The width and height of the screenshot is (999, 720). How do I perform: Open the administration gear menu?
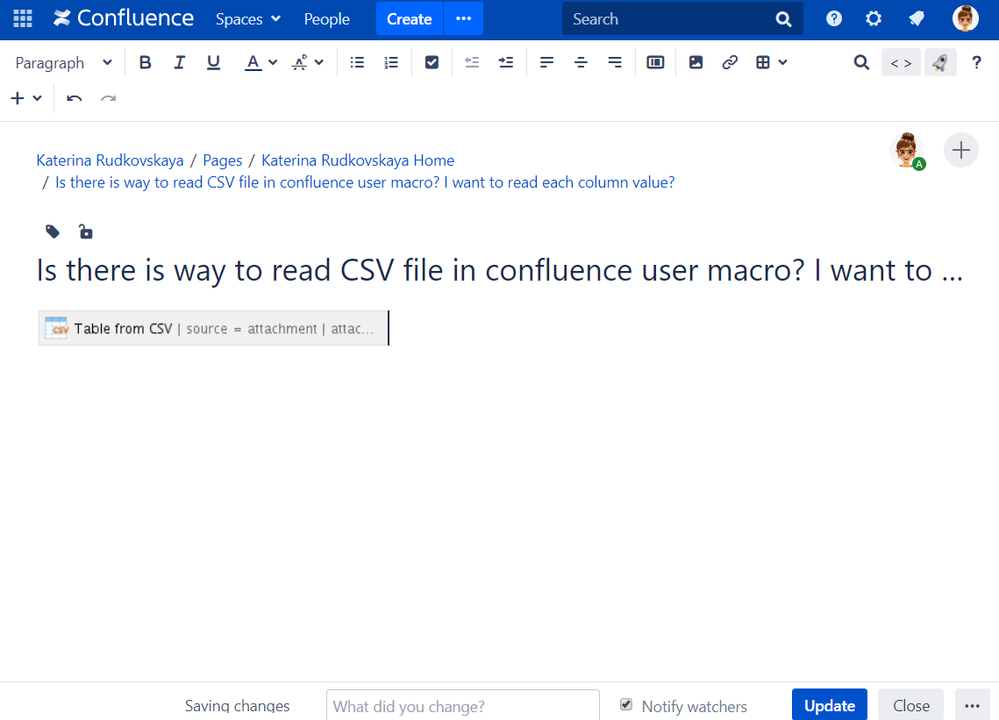tap(873, 18)
